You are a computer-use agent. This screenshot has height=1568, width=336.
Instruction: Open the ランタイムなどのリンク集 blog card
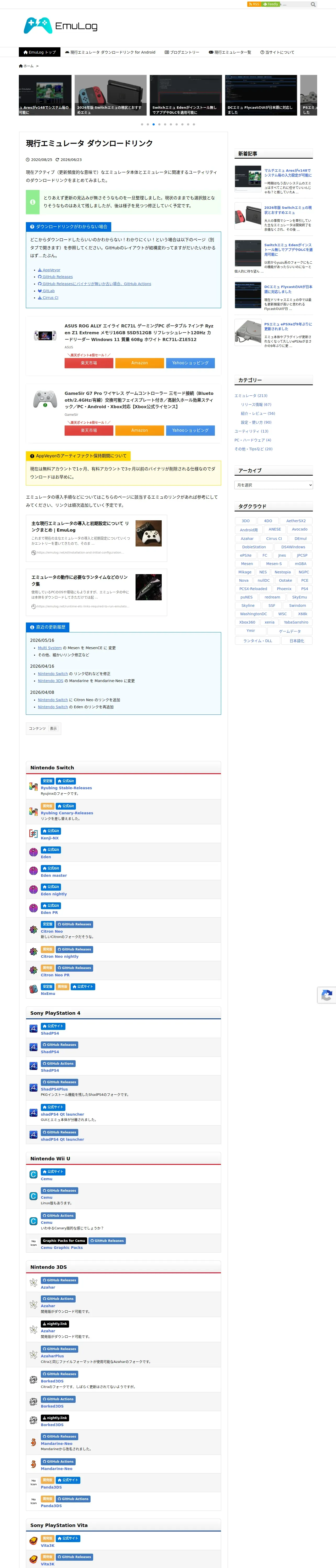tap(96, 592)
